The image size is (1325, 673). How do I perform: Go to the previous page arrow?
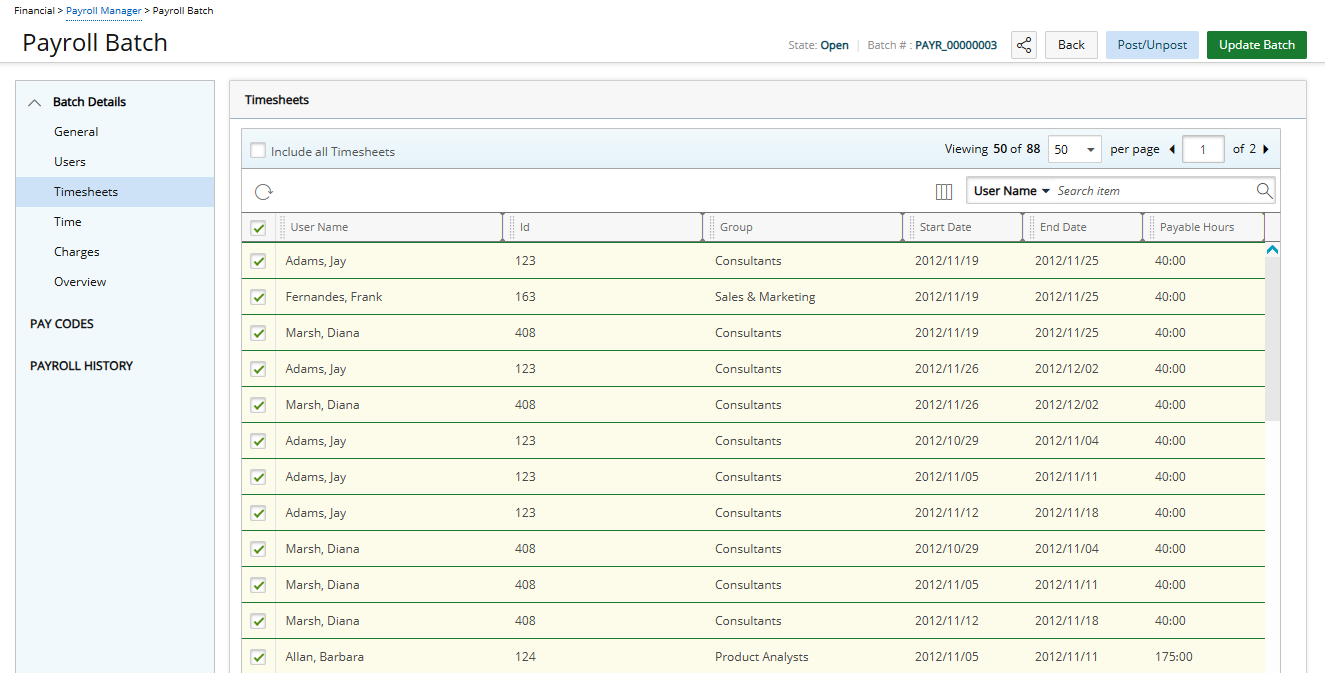pos(1172,150)
